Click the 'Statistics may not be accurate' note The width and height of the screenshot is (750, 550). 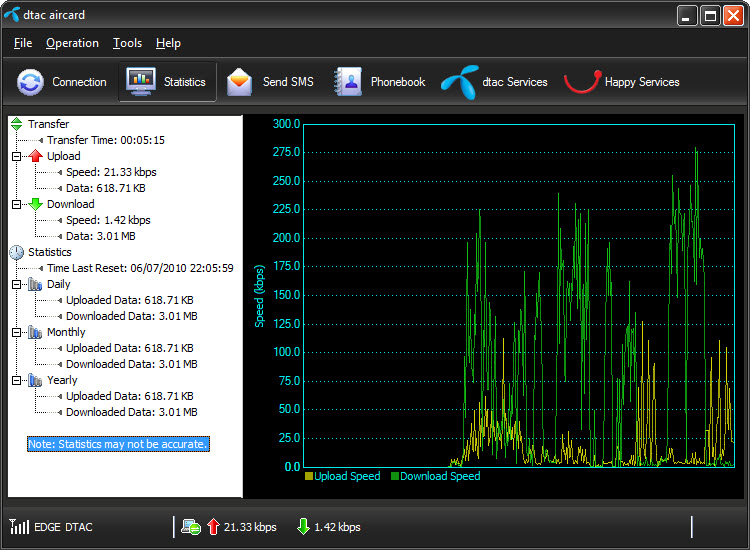118,444
